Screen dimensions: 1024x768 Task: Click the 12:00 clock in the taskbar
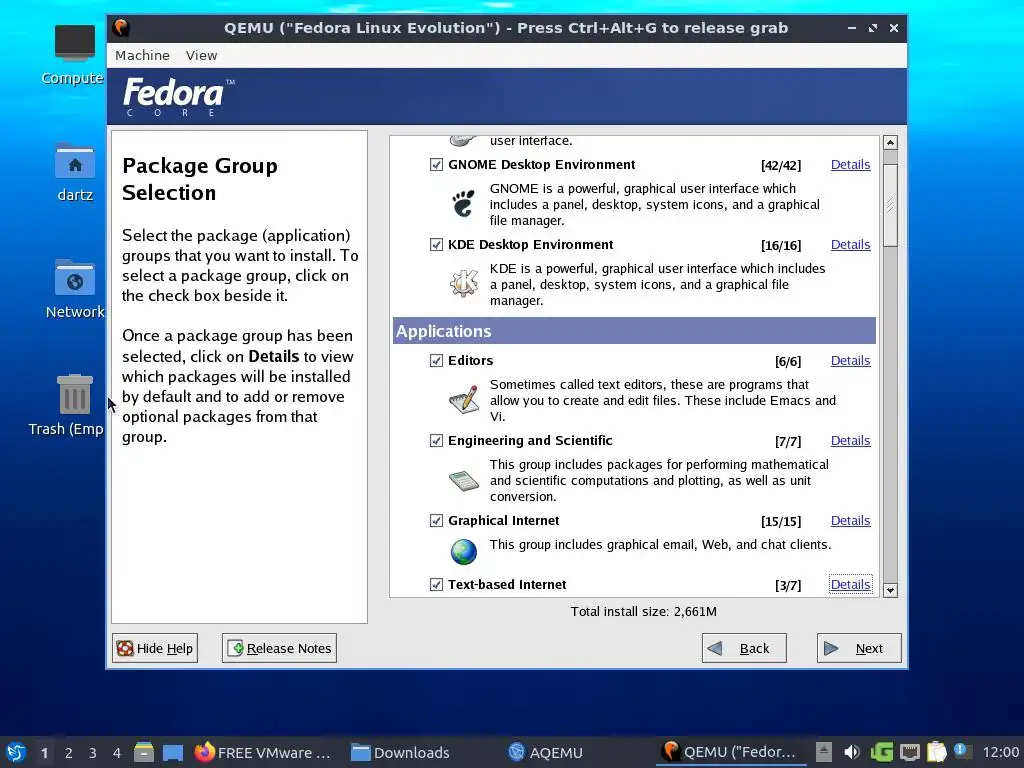tap(1000, 752)
